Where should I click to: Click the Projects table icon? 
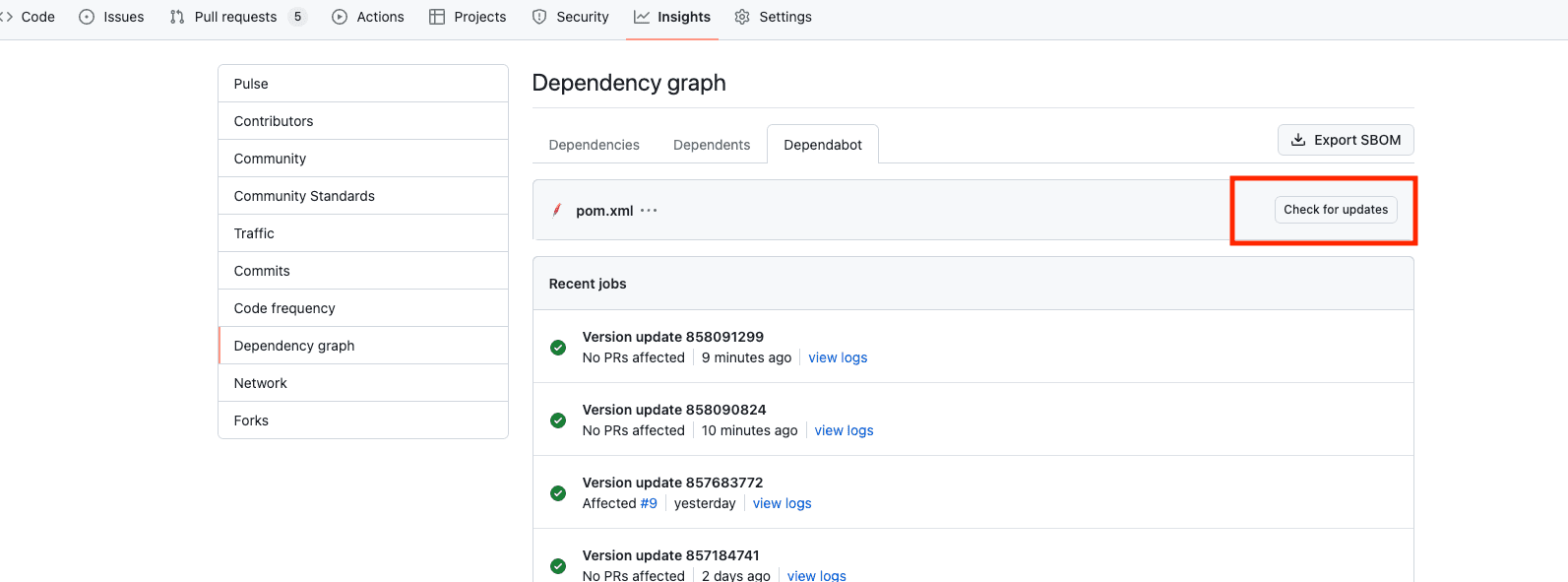pyautogui.click(x=437, y=17)
